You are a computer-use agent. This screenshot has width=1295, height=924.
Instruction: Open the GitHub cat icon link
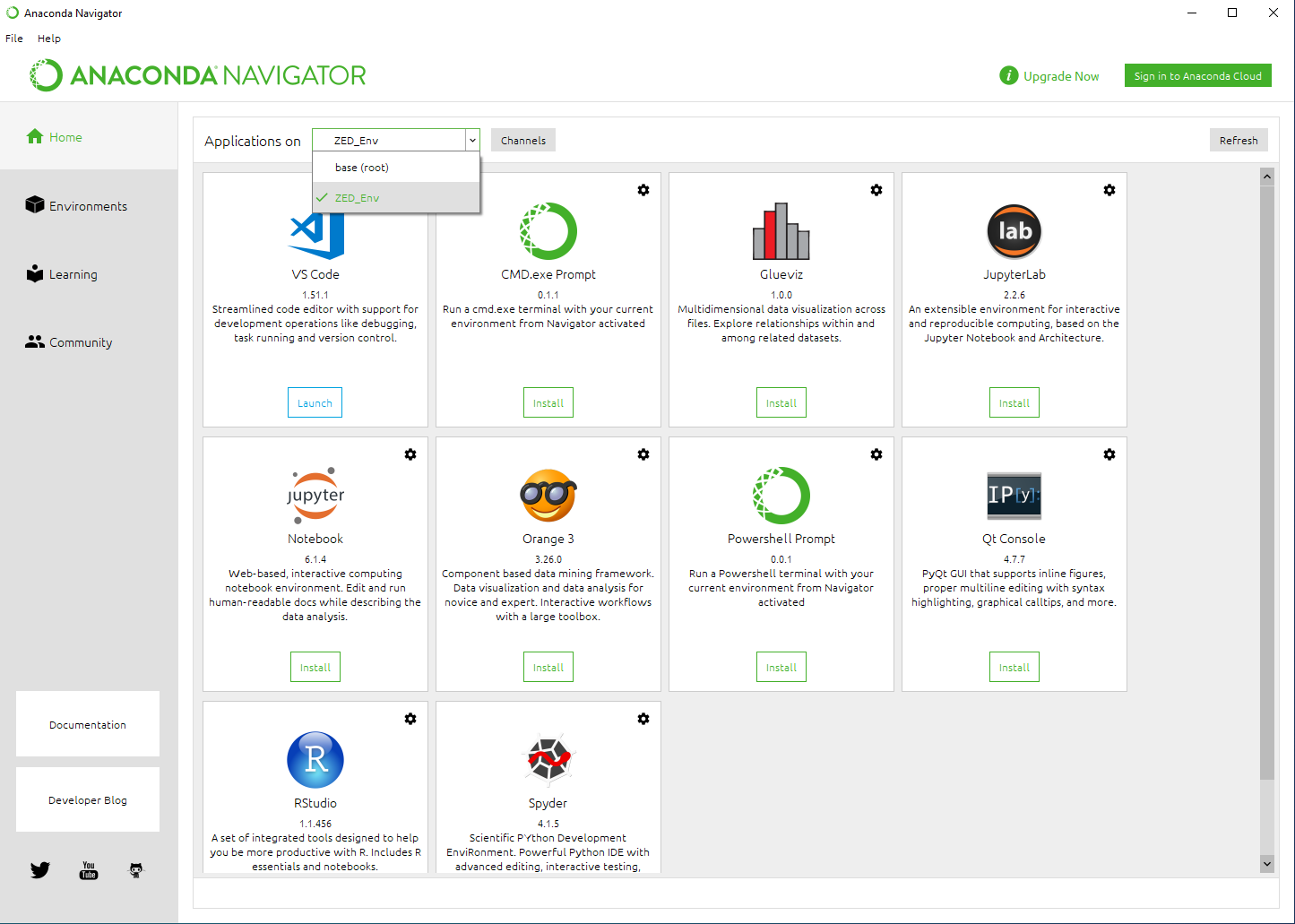pyautogui.click(x=136, y=870)
